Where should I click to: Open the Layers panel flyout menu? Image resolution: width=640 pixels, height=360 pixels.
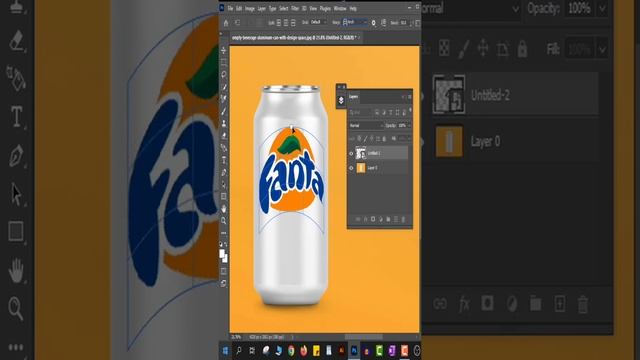click(x=410, y=97)
